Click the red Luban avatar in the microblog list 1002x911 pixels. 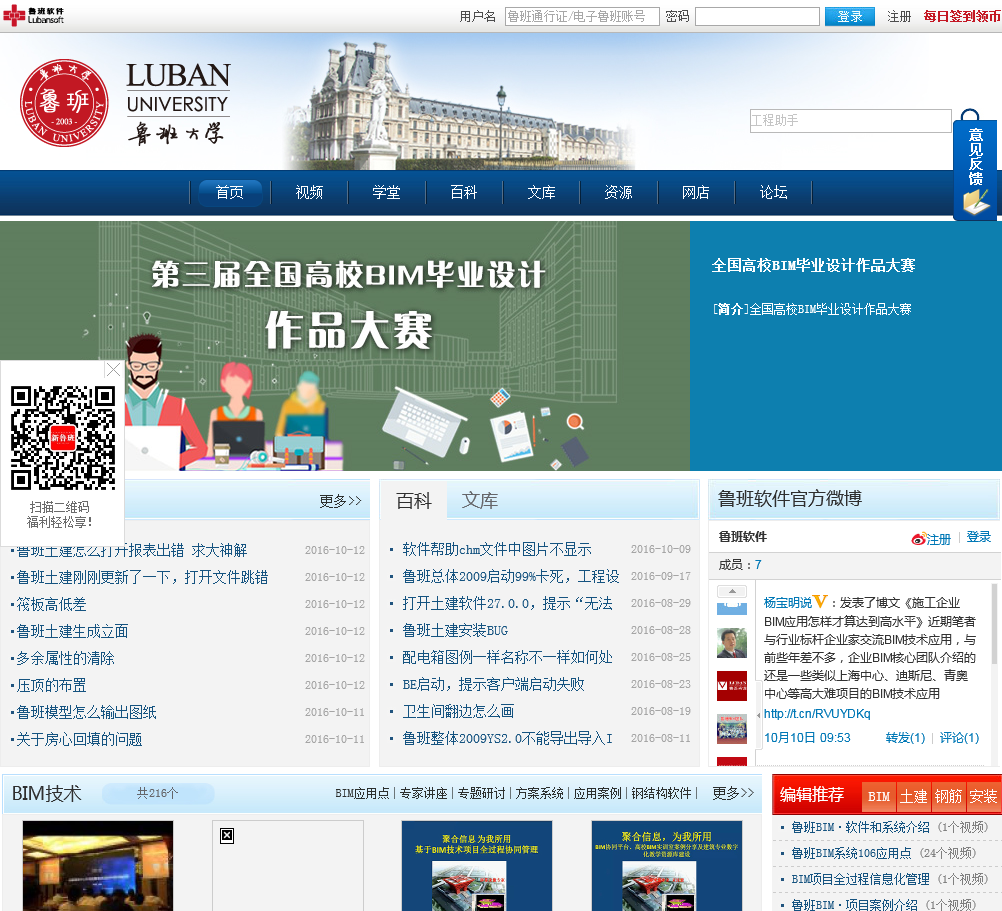[x=732, y=685]
